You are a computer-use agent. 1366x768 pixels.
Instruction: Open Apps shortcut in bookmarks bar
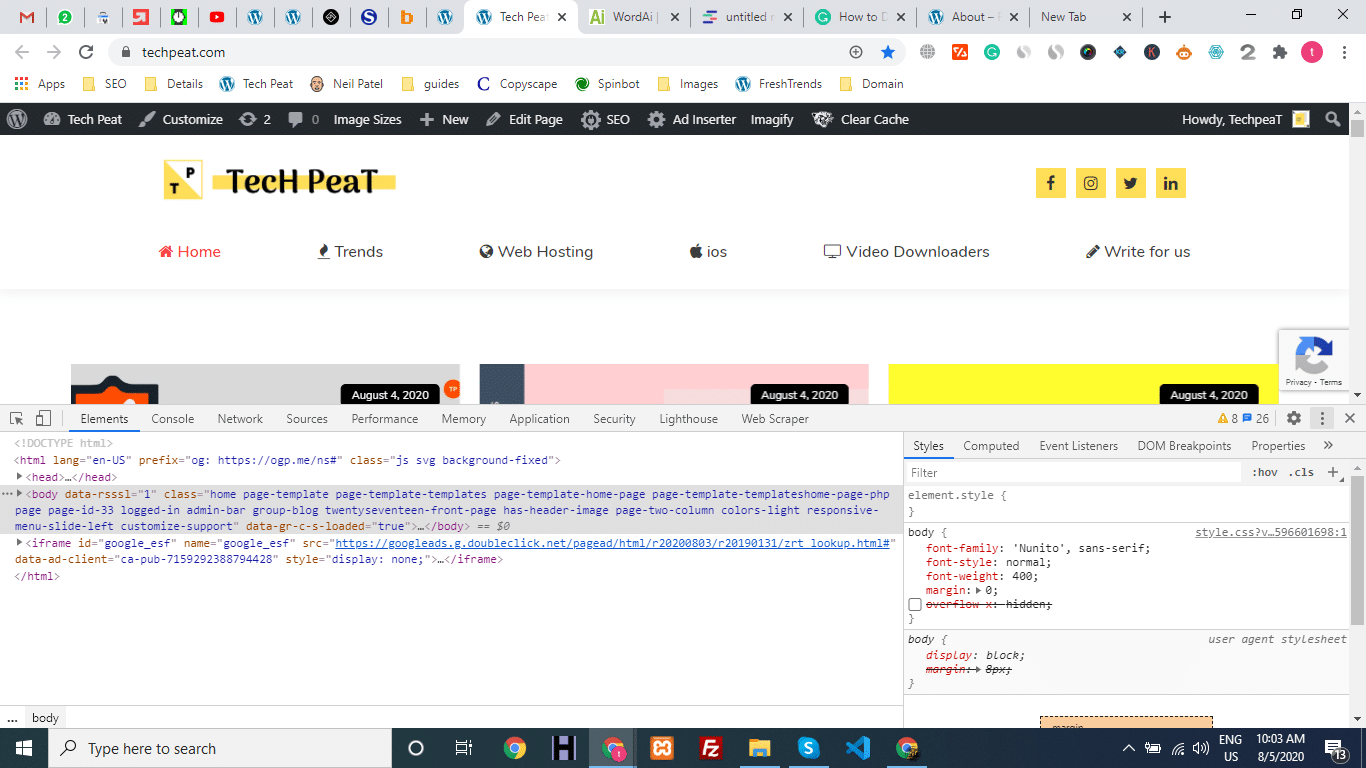point(40,84)
